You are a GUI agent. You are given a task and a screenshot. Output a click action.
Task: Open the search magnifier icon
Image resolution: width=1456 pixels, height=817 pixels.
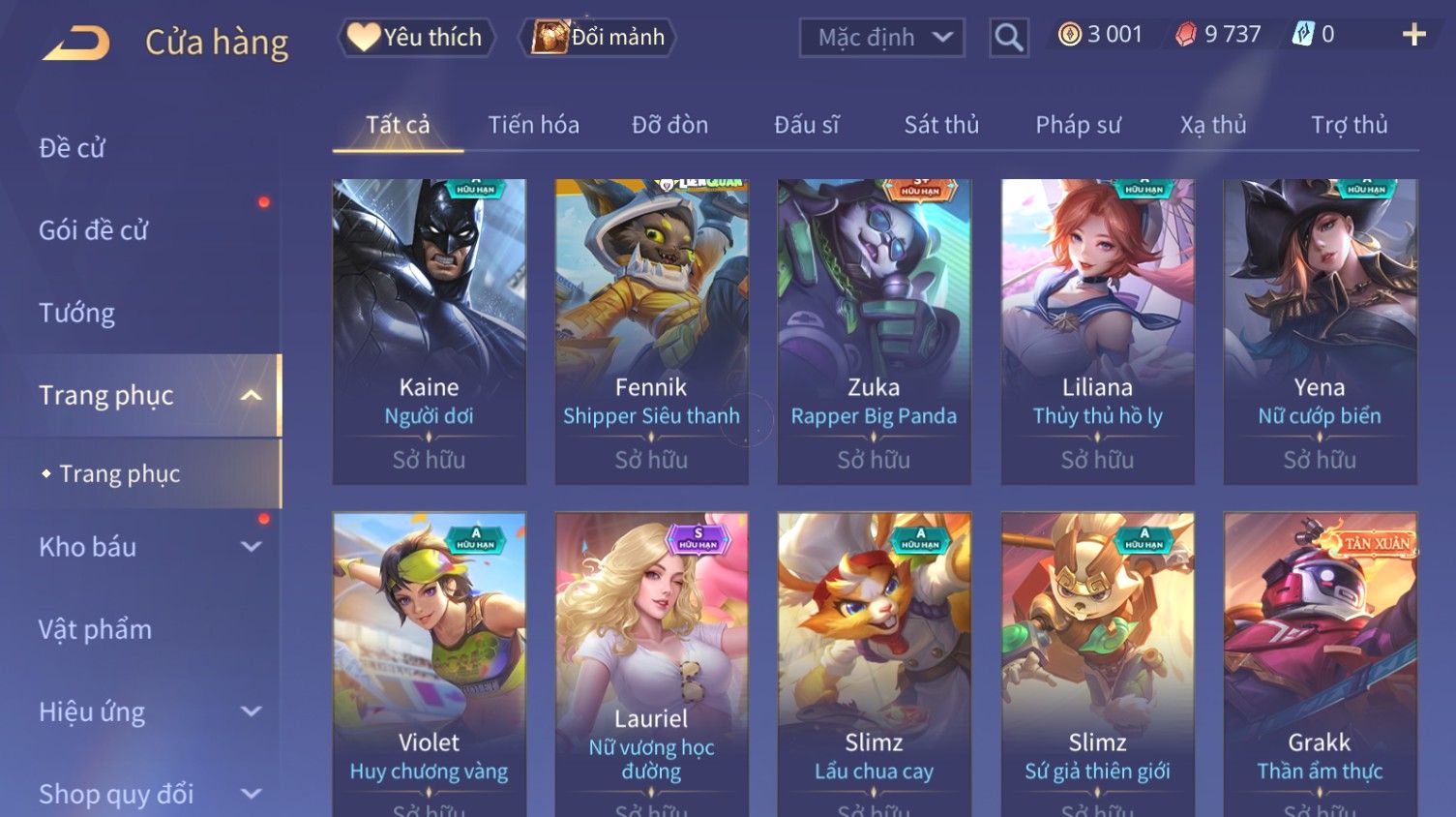1008,38
